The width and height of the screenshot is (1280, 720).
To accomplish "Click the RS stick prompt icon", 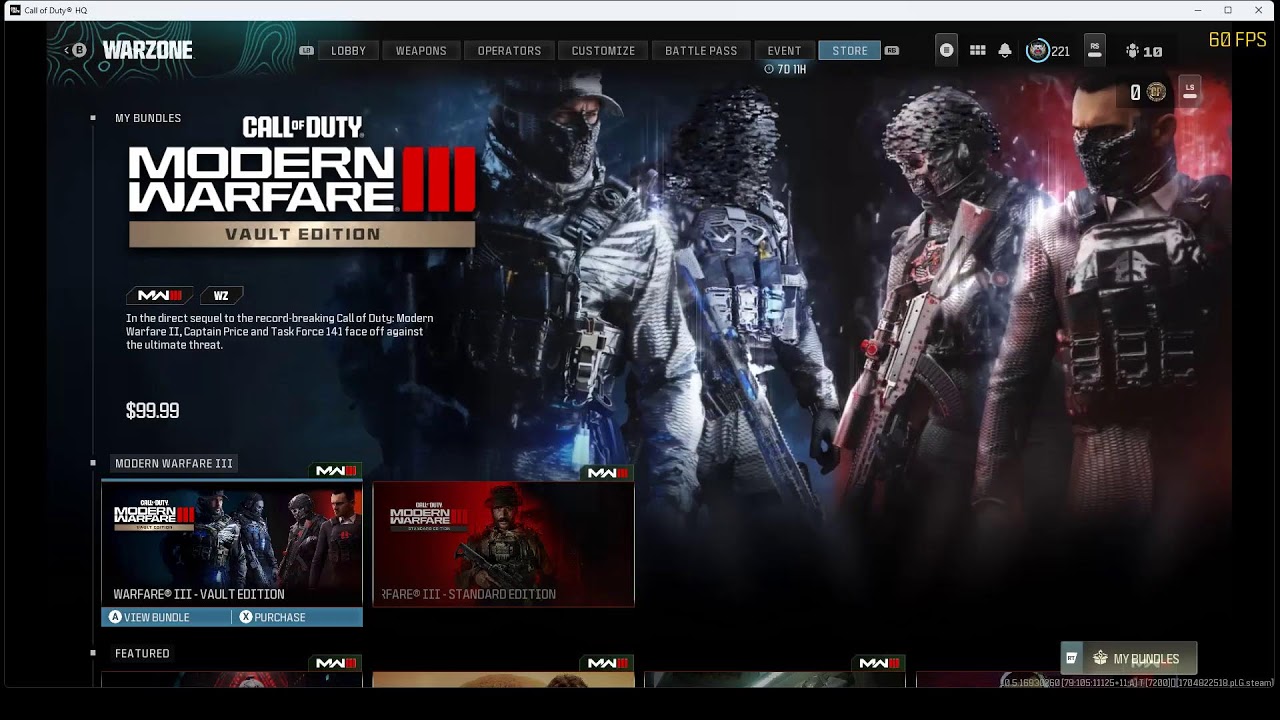I will point(1095,50).
